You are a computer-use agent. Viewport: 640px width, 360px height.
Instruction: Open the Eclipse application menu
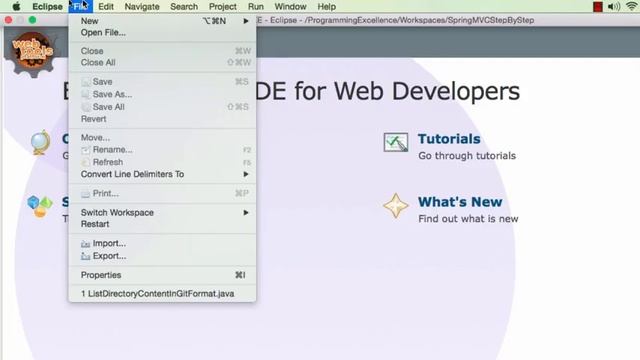point(47,7)
